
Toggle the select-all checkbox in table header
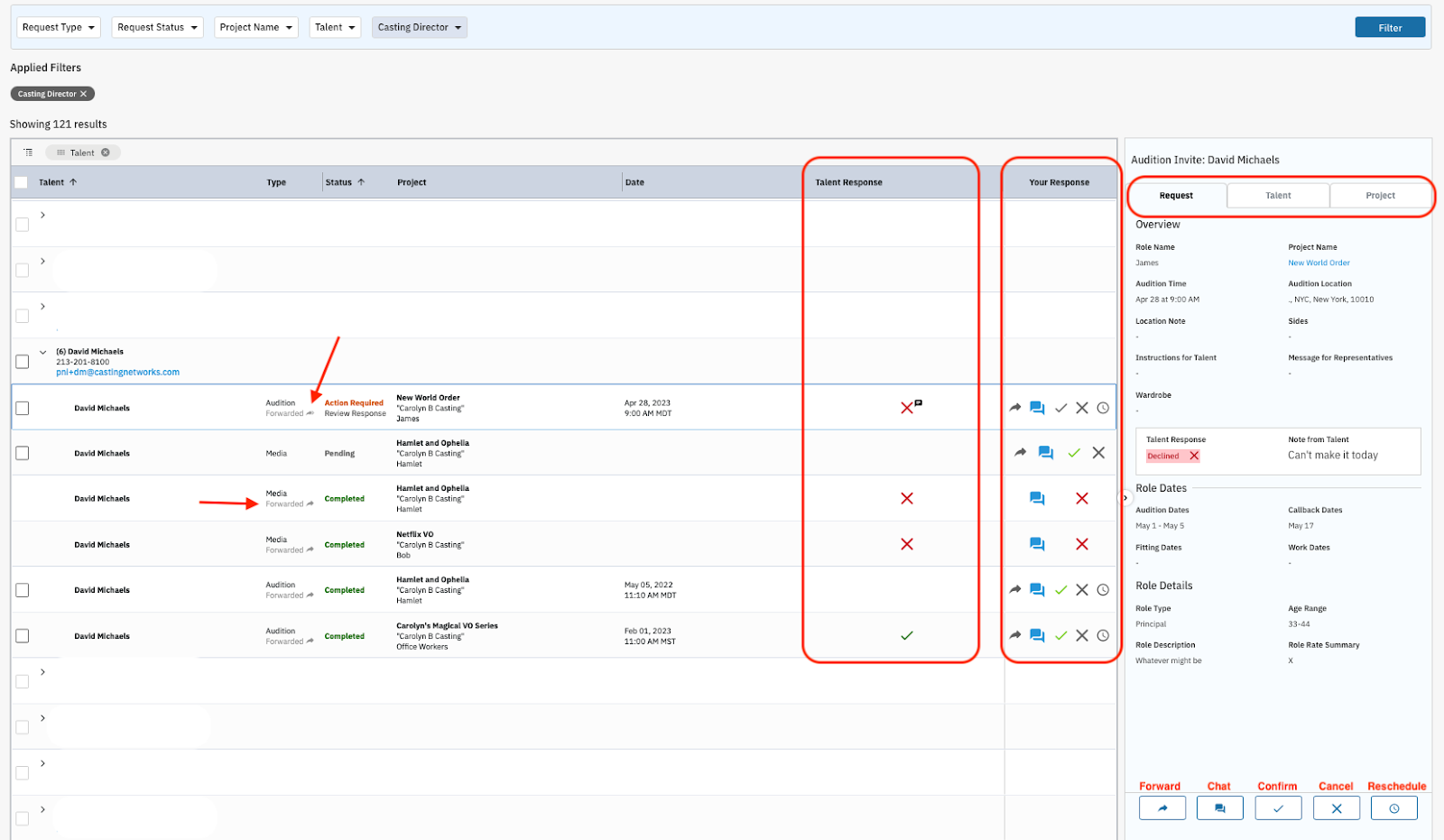coord(22,182)
